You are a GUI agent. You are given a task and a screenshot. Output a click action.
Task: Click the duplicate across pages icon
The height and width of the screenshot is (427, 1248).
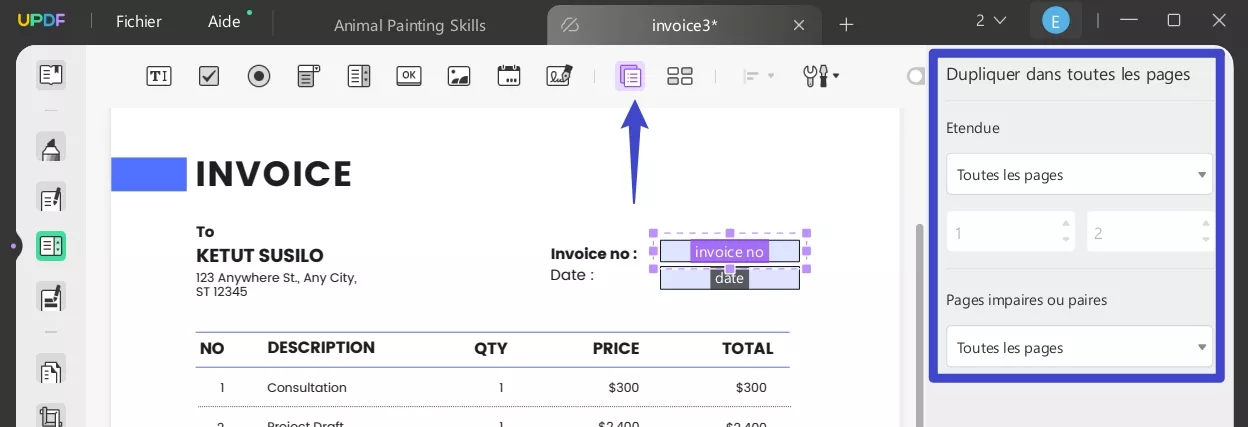630,76
